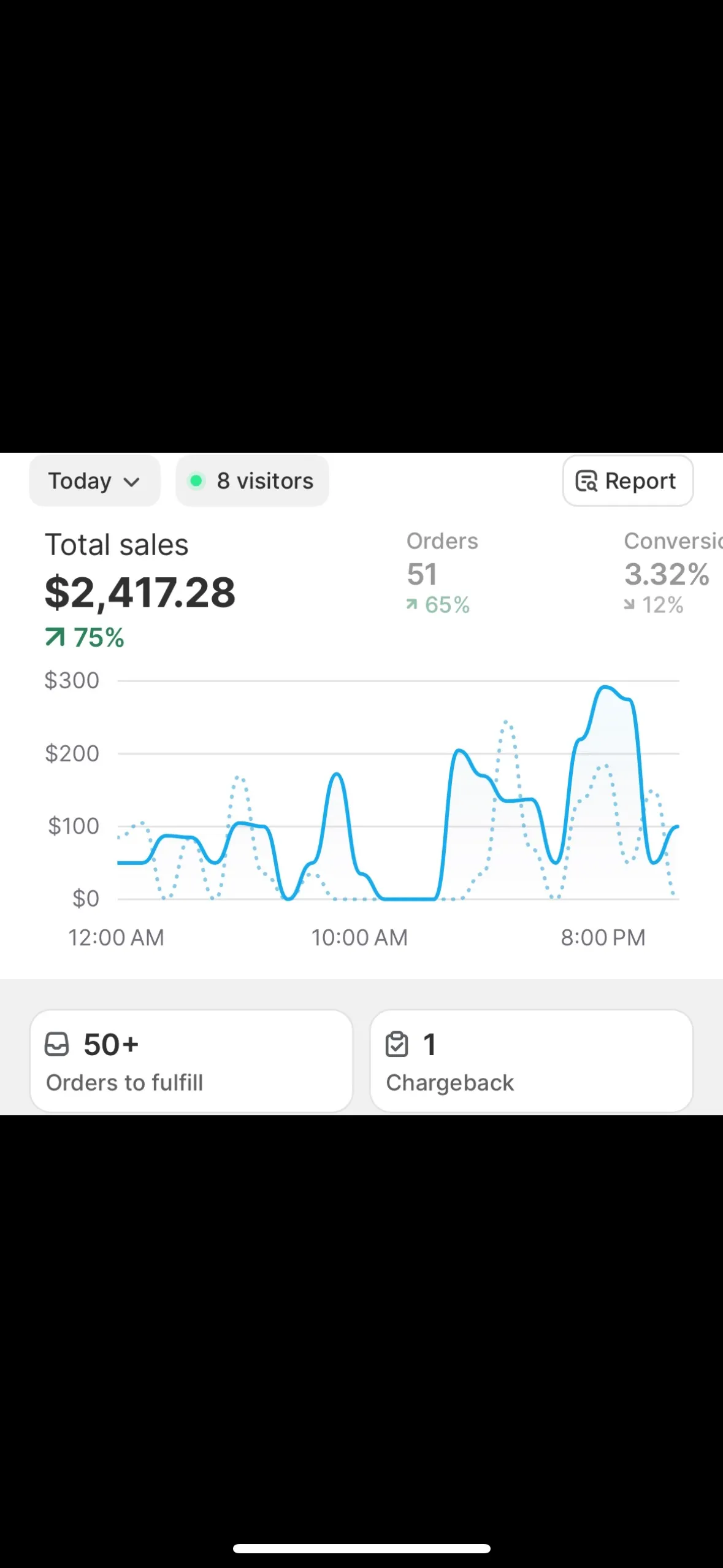
Task: Click the 65% orders increase arrow
Action: (x=411, y=605)
